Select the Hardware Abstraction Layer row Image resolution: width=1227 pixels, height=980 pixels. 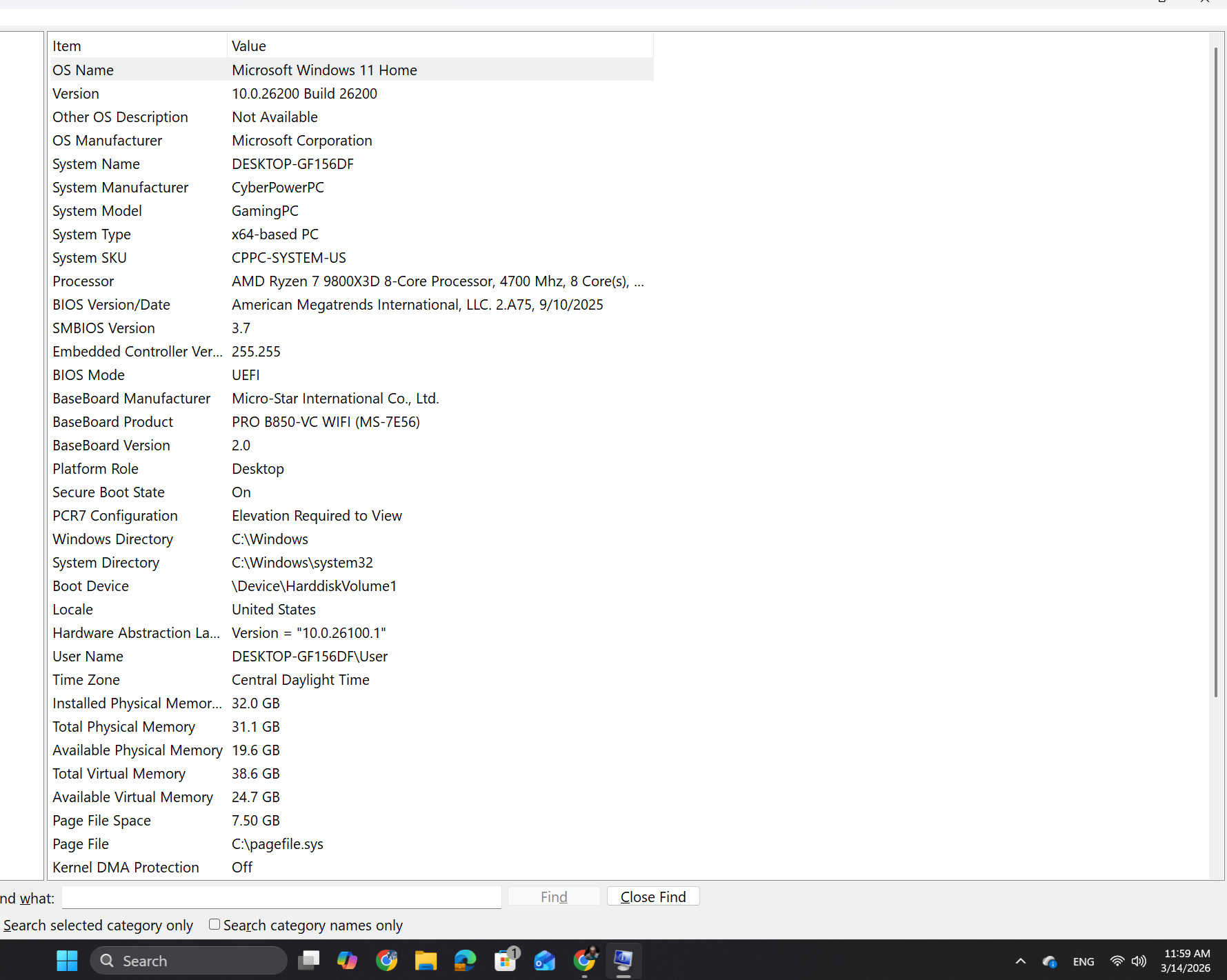[352, 632]
